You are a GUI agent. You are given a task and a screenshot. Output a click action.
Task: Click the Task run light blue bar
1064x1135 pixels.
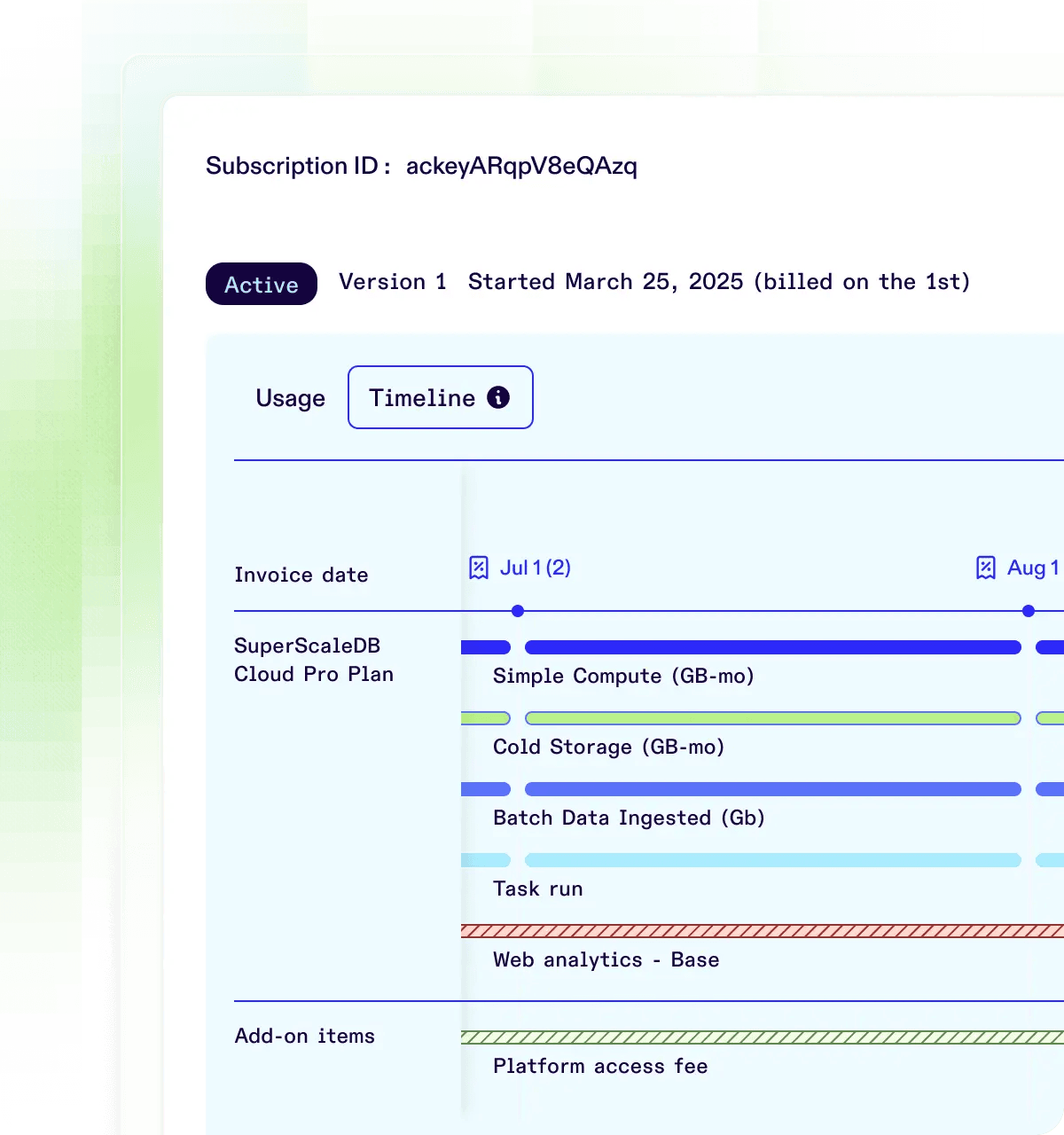(772, 860)
